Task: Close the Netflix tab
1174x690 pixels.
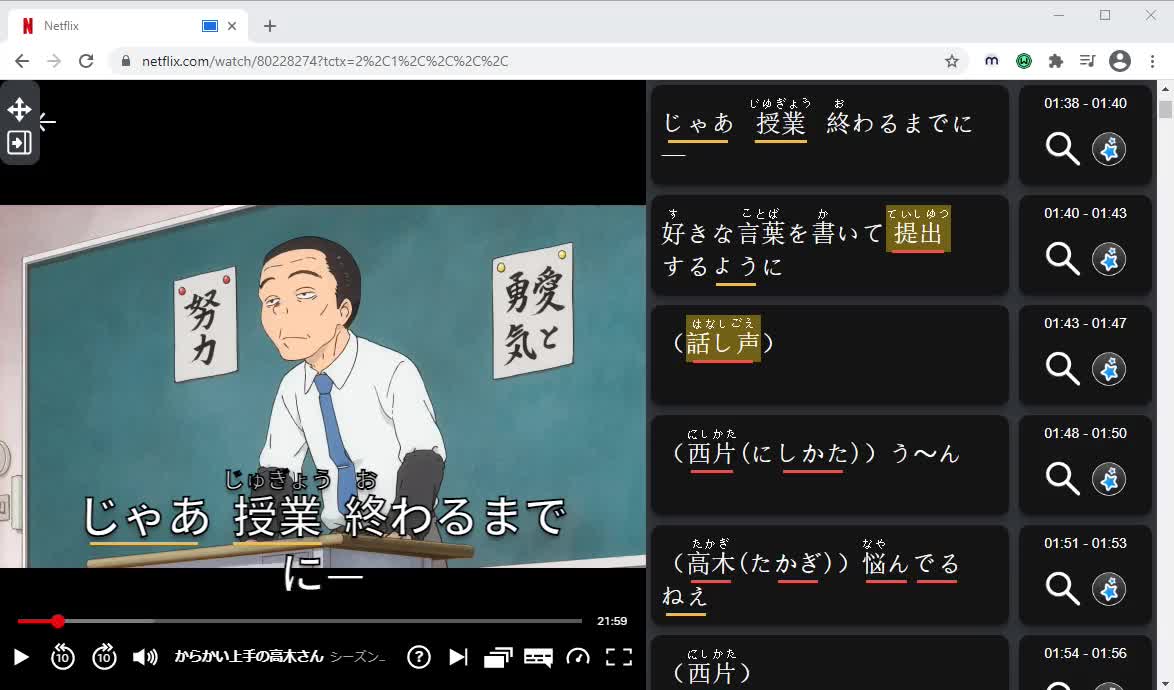Action: pos(232,26)
